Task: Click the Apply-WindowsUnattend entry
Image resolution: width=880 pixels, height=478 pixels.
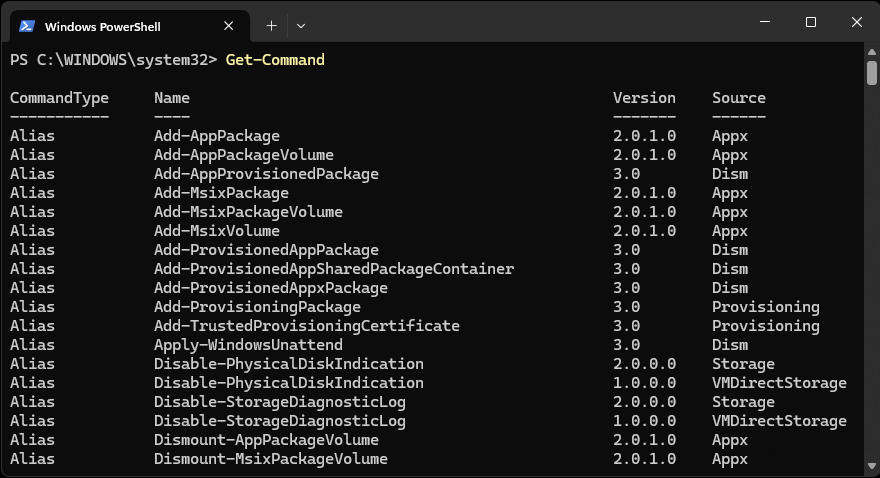Action: (x=248, y=345)
